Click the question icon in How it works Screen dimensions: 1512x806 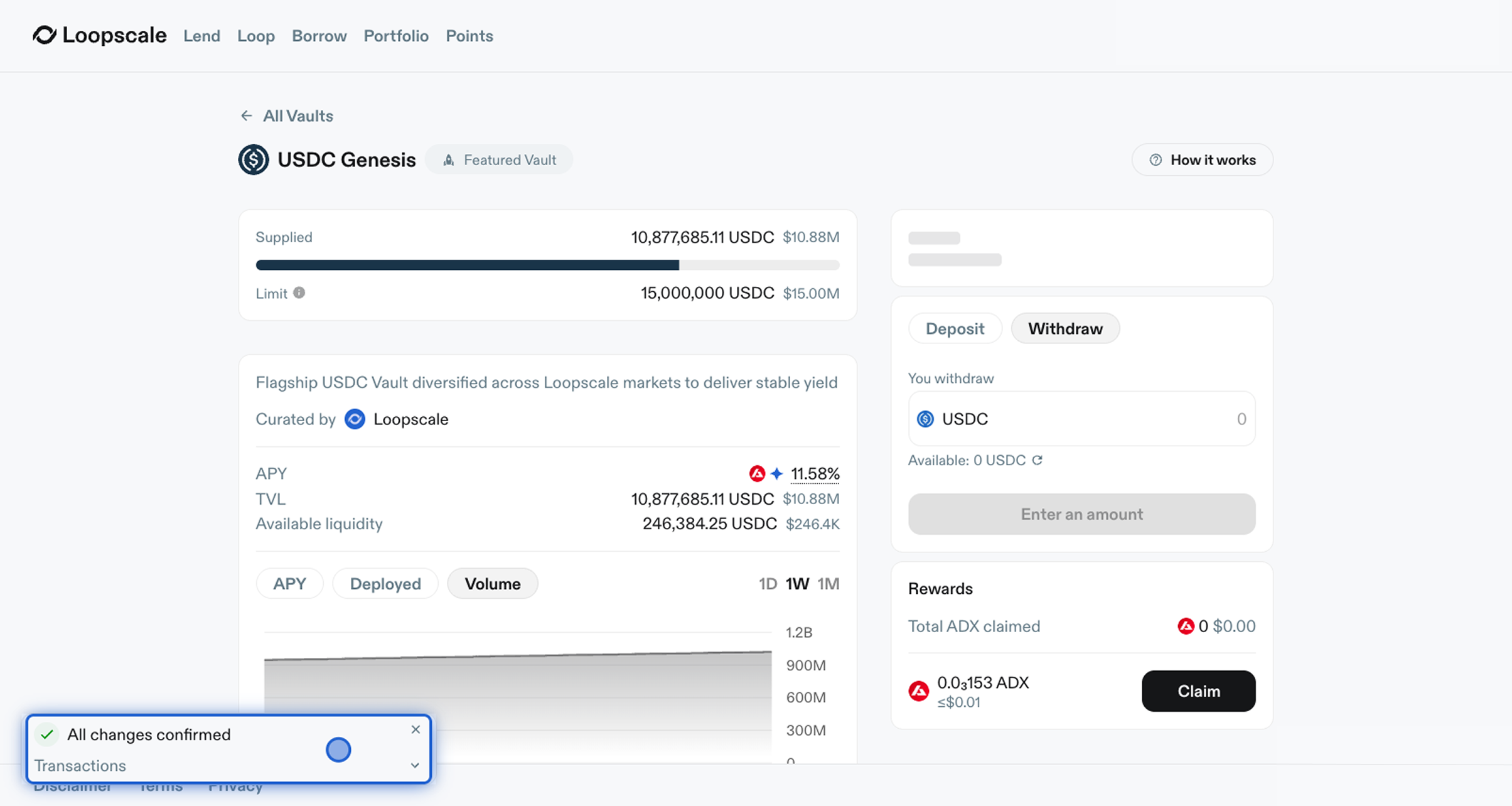click(1155, 160)
